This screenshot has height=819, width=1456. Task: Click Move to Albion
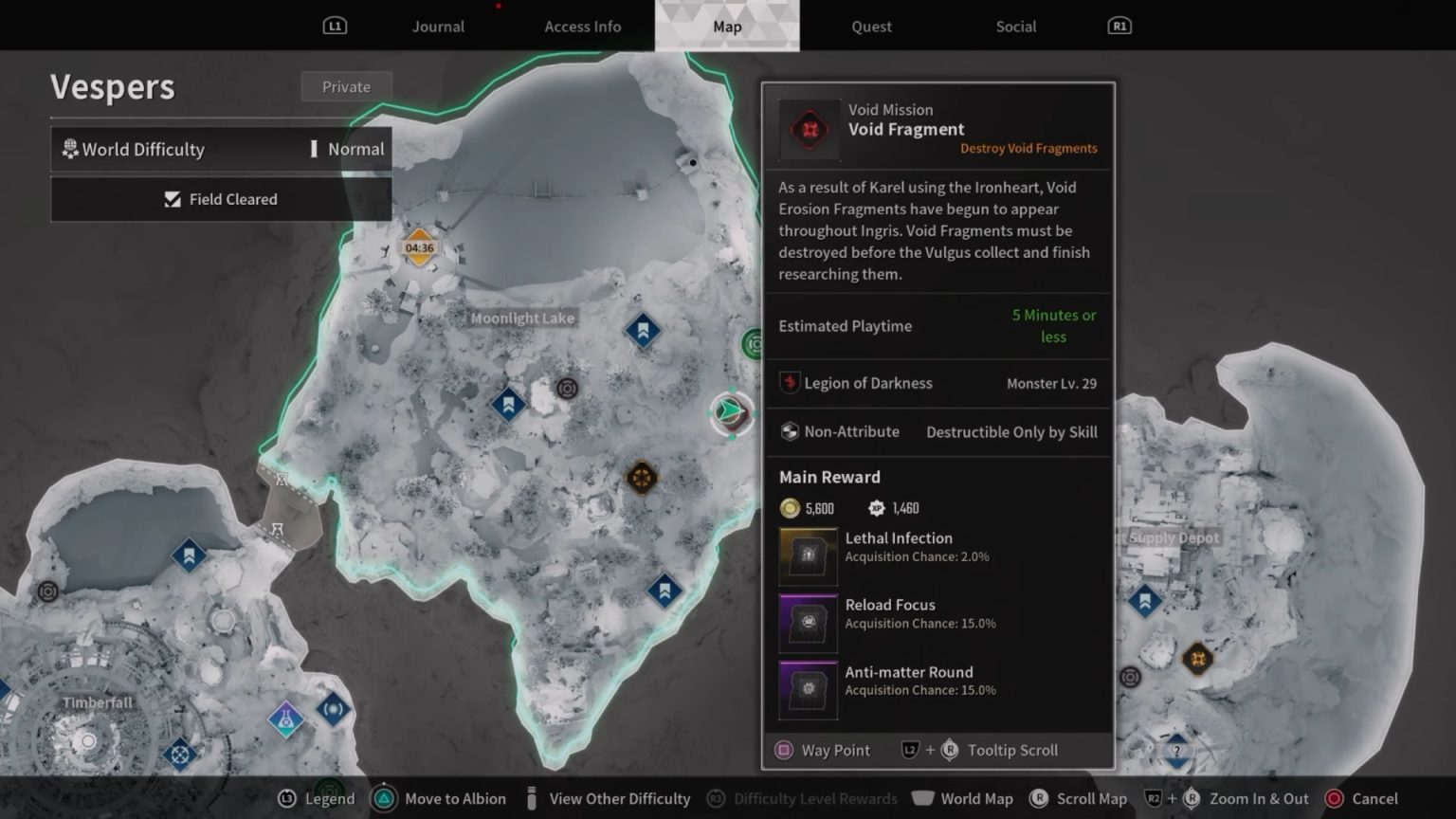tap(439, 799)
